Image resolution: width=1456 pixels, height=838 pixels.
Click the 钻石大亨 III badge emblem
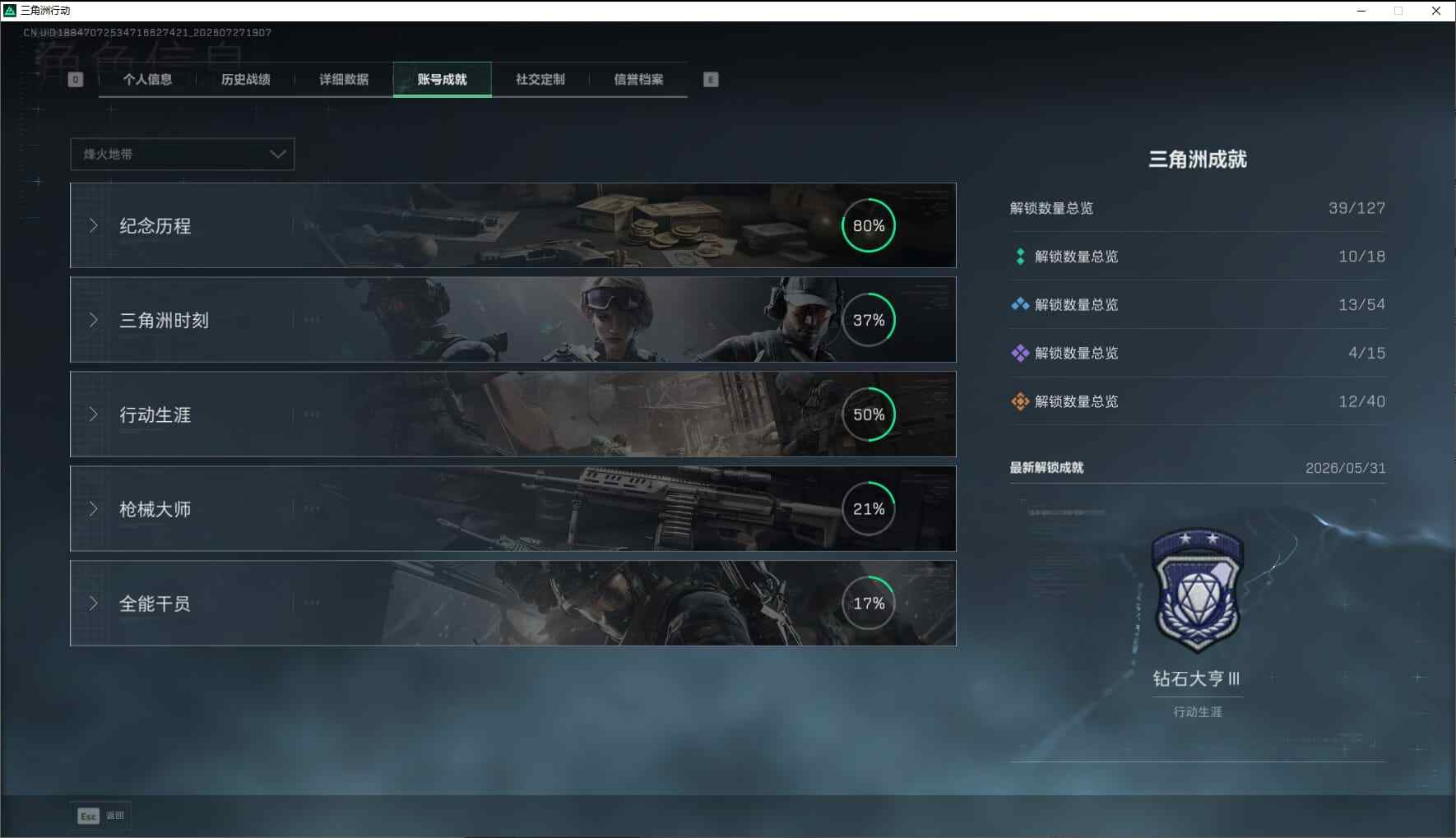coord(1197,590)
